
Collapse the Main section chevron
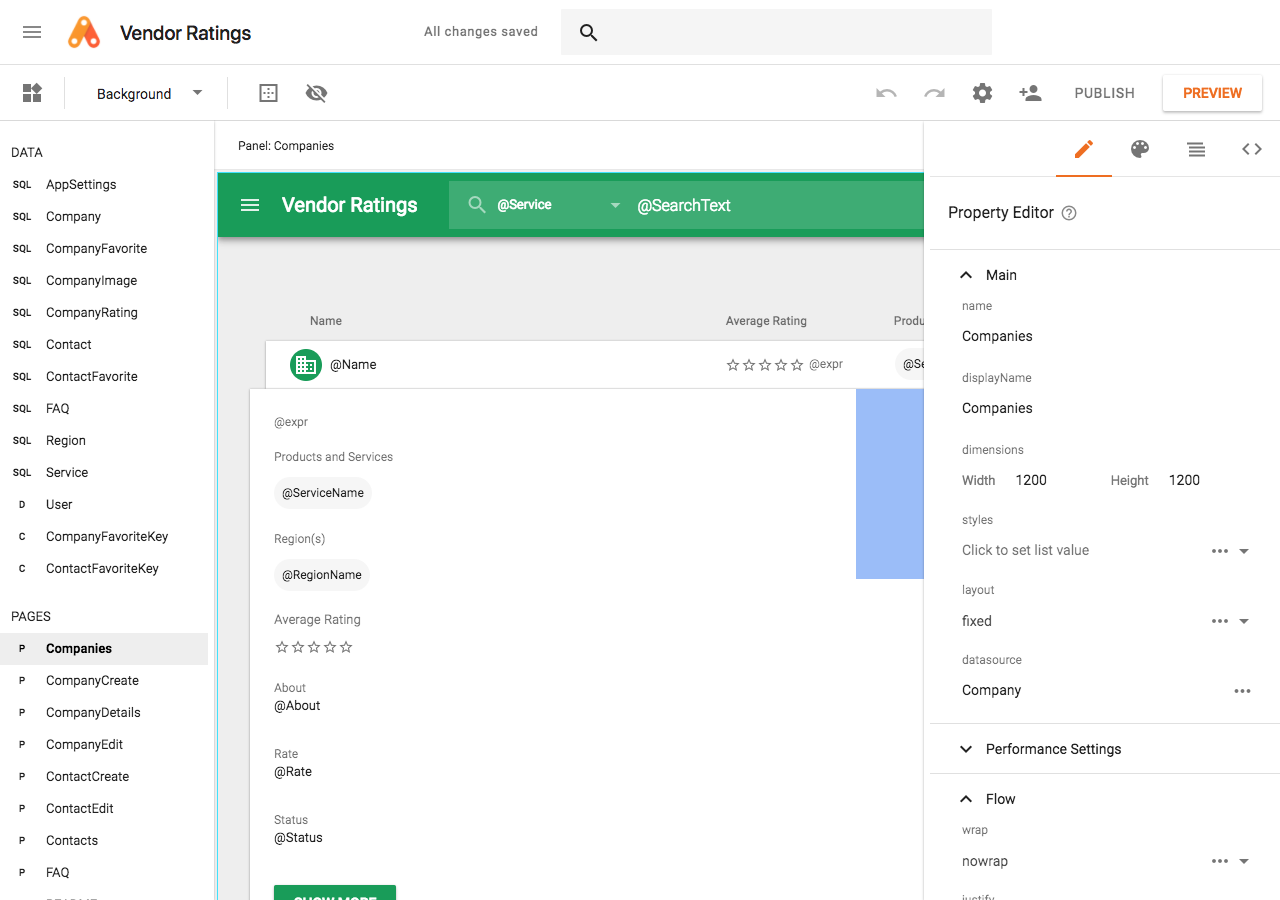(x=966, y=275)
